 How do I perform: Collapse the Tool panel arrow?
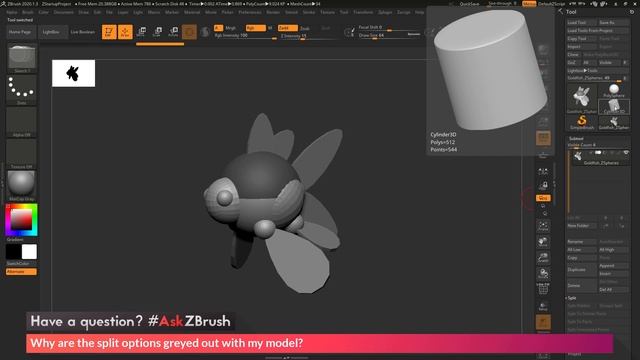tap(560, 12)
